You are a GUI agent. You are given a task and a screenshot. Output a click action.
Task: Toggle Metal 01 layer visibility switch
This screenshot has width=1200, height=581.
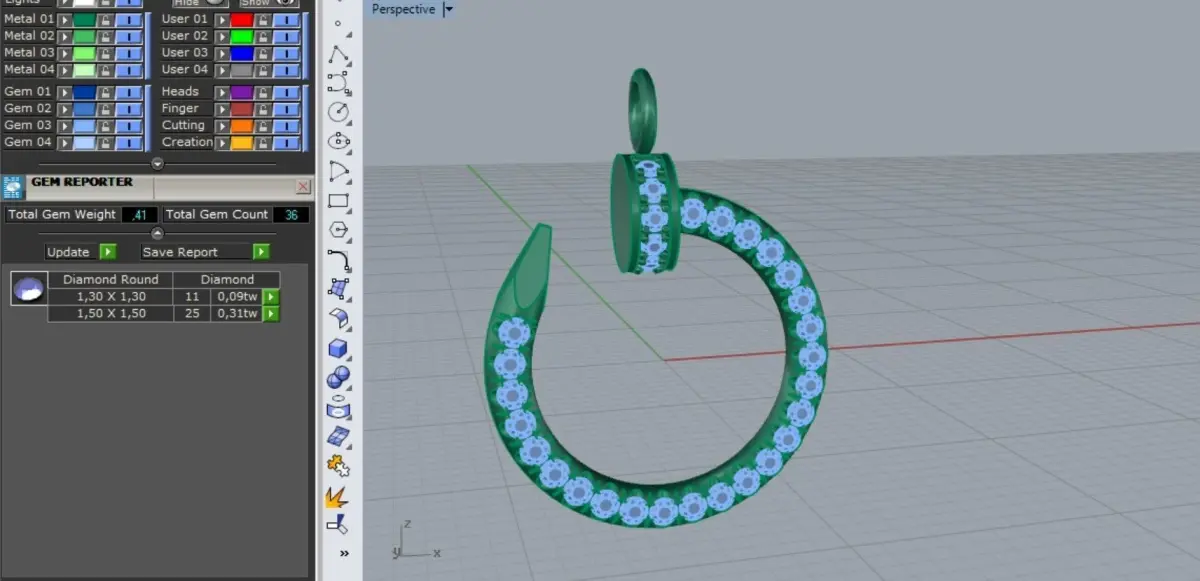pyautogui.click(x=128, y=19)
